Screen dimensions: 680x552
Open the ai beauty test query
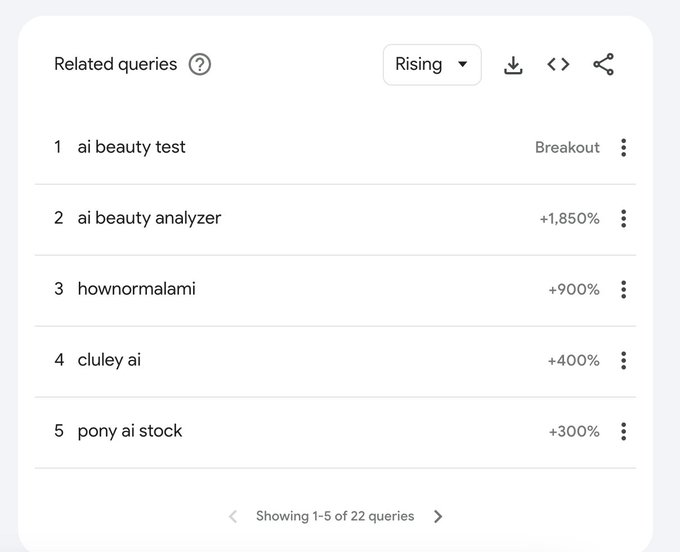[x=131, y=147]
